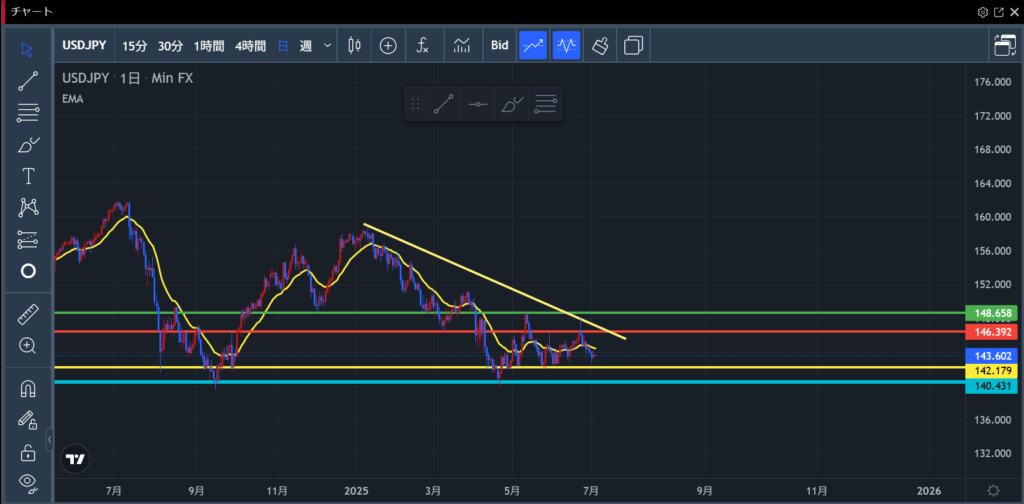Open multi-chart layout icon at top right
Viewport: 1024px width, 504px height.
1005,46
